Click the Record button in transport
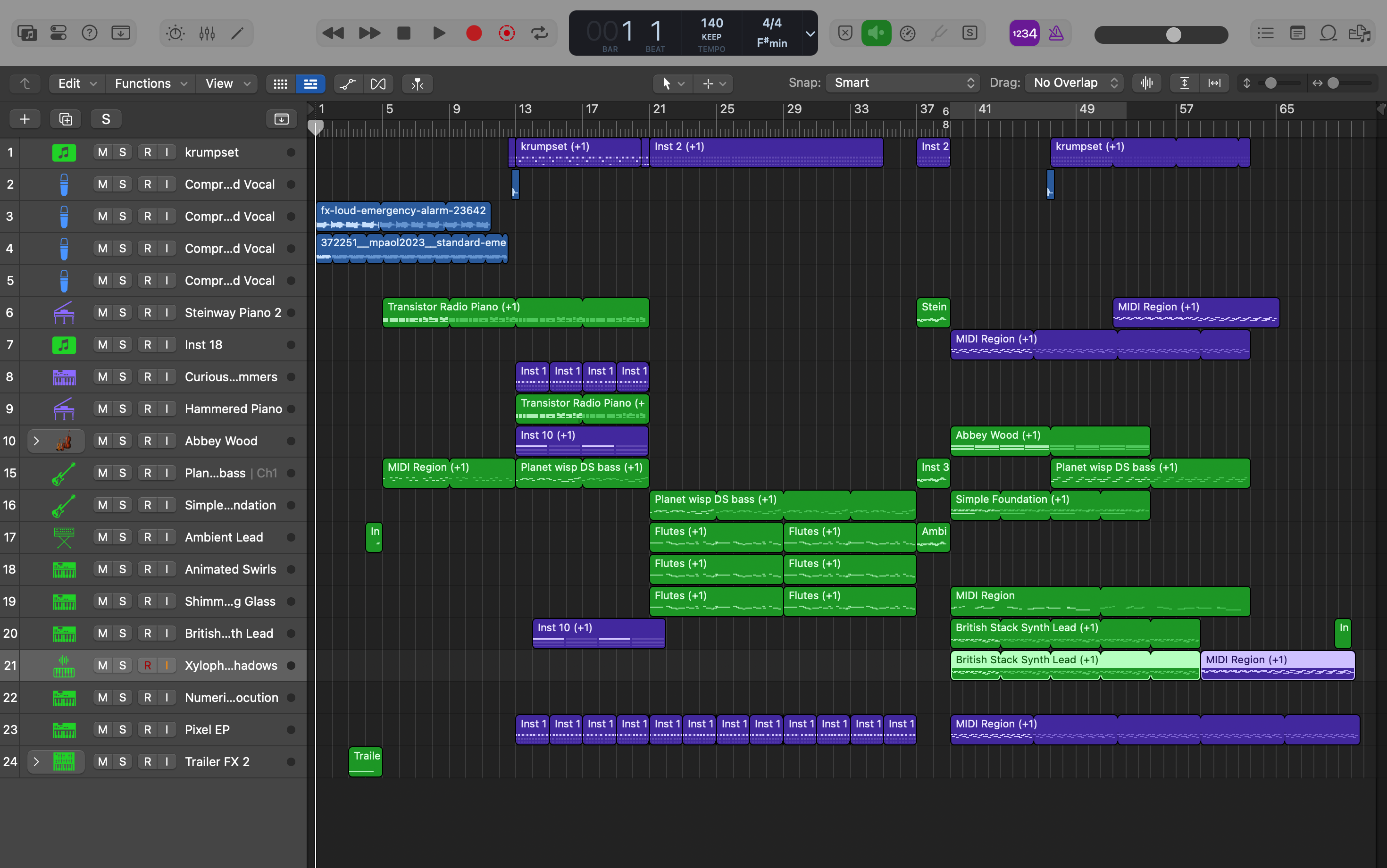Screen dimensions: 1387x868 click(x=473, y=33)
